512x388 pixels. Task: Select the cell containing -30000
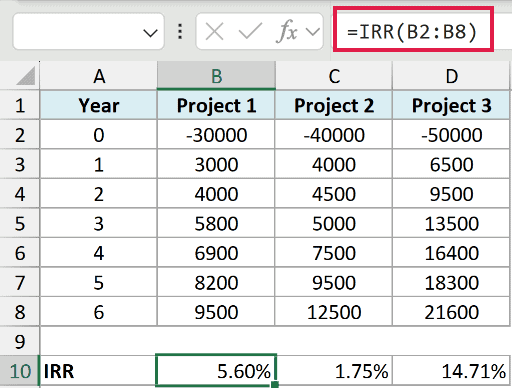(x=216, y=135)
